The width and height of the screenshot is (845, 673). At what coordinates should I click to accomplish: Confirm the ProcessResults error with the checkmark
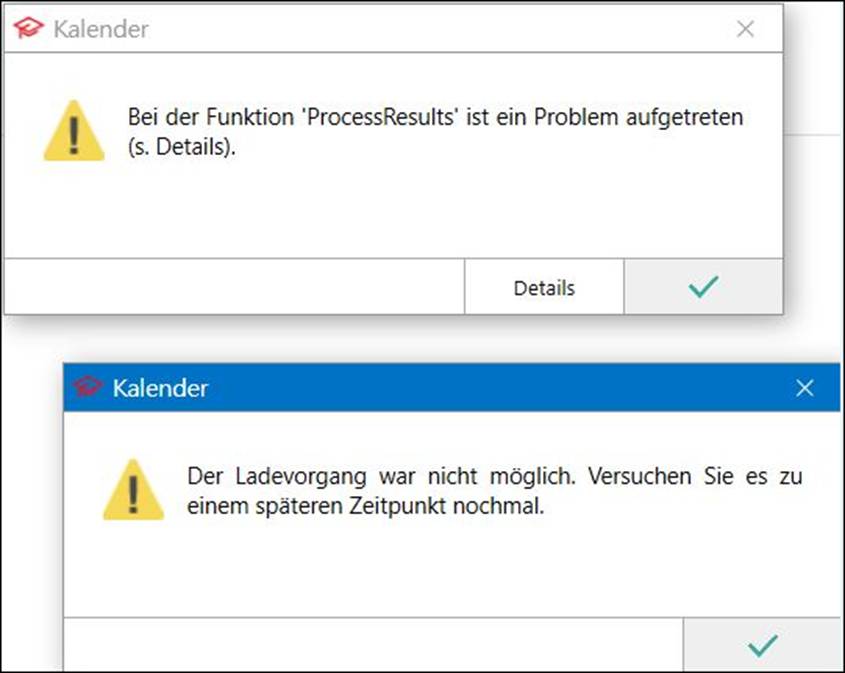pyautogui.click(x=703, y=287)
